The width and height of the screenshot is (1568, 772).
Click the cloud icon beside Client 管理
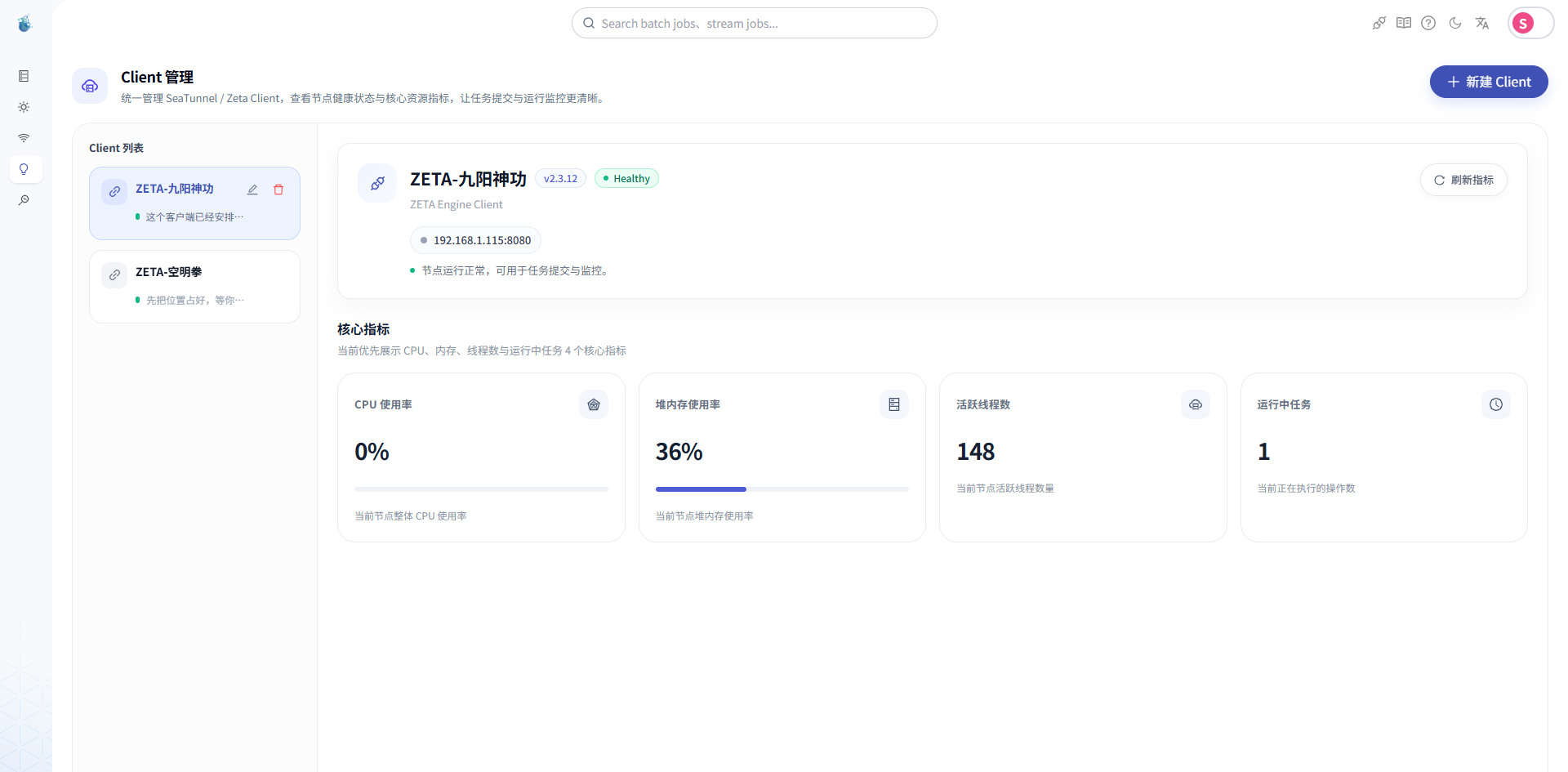pos(90,86)
